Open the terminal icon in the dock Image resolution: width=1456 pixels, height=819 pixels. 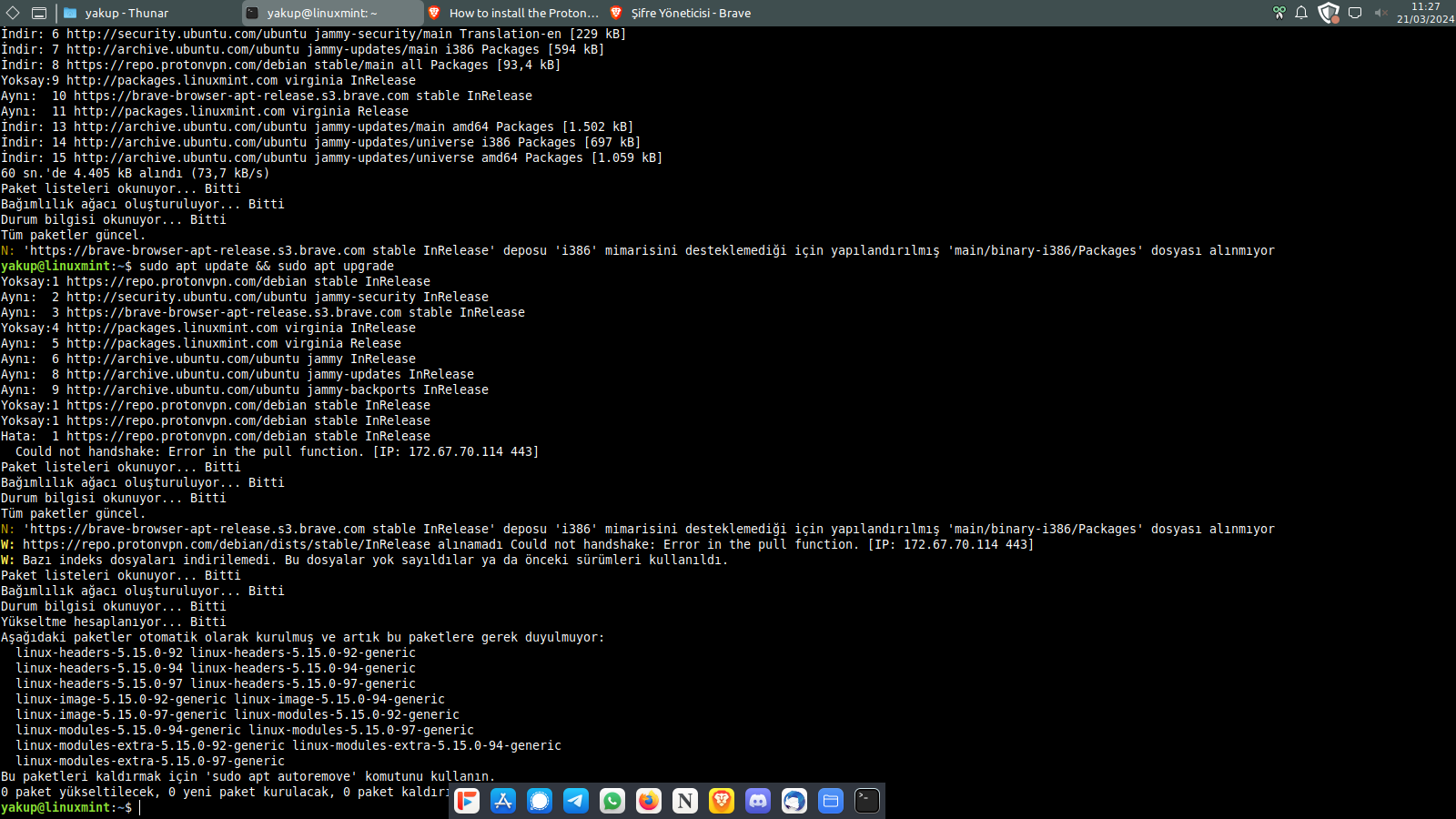coord(867,801)
